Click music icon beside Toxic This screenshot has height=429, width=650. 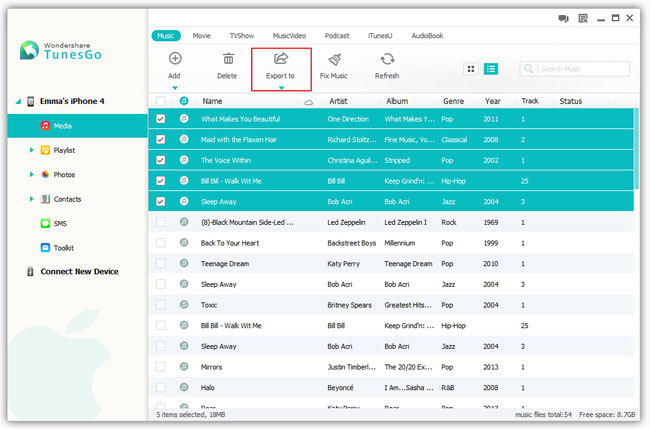pos(184,305)
